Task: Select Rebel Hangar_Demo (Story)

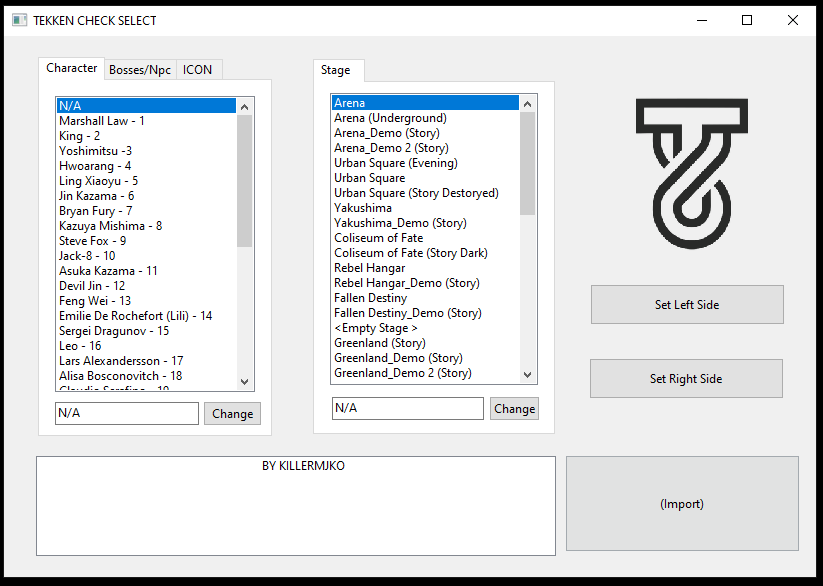Action: [x=426, y=283]
